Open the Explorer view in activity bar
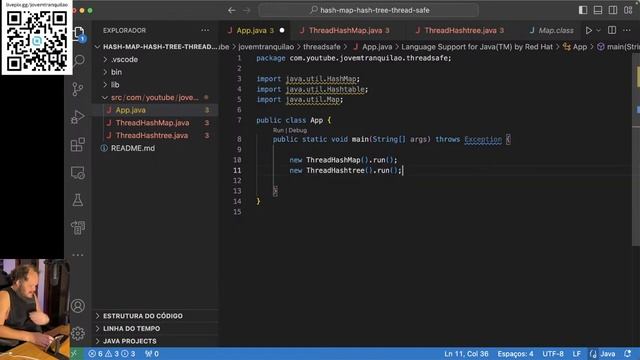The height and width of the screenshot is (360, 640). (79, 33)
